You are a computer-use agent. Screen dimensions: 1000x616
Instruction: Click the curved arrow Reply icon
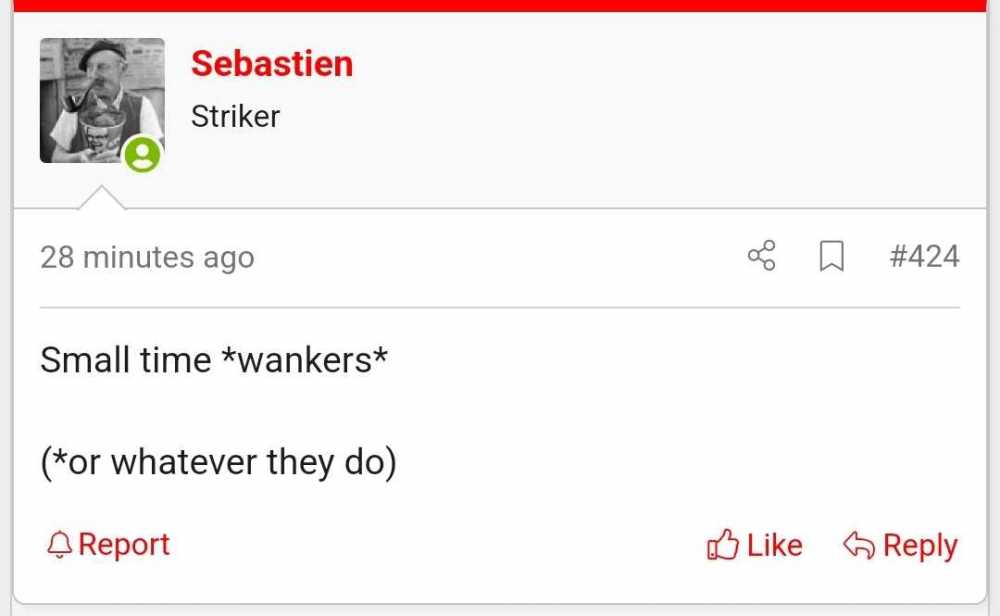point(858,545)
